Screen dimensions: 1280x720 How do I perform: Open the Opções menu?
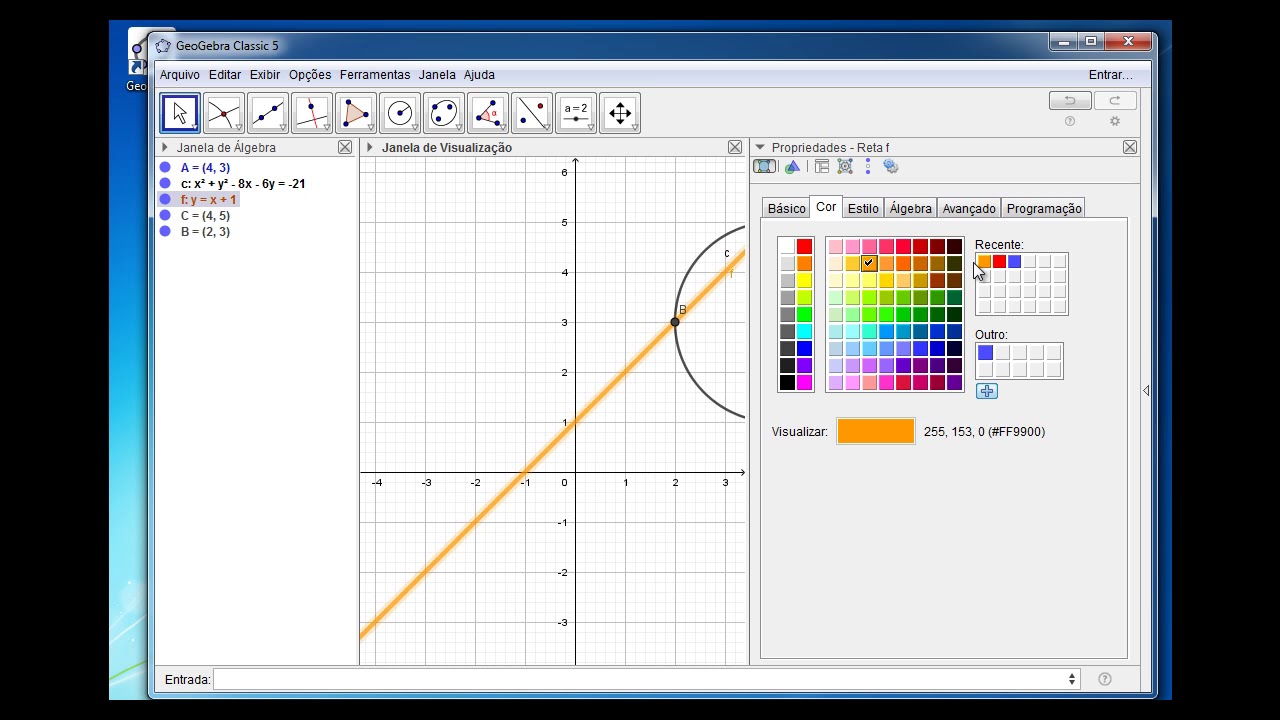[x=310, y=75]
